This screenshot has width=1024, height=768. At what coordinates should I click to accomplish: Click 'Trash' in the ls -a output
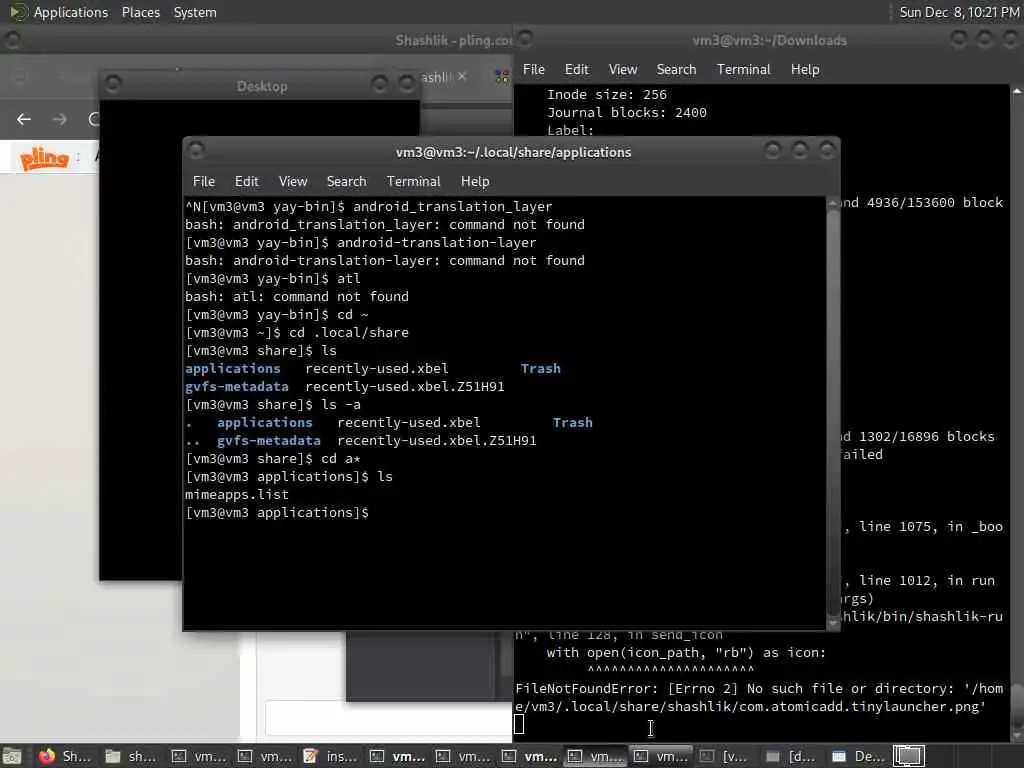click(573, 423)
